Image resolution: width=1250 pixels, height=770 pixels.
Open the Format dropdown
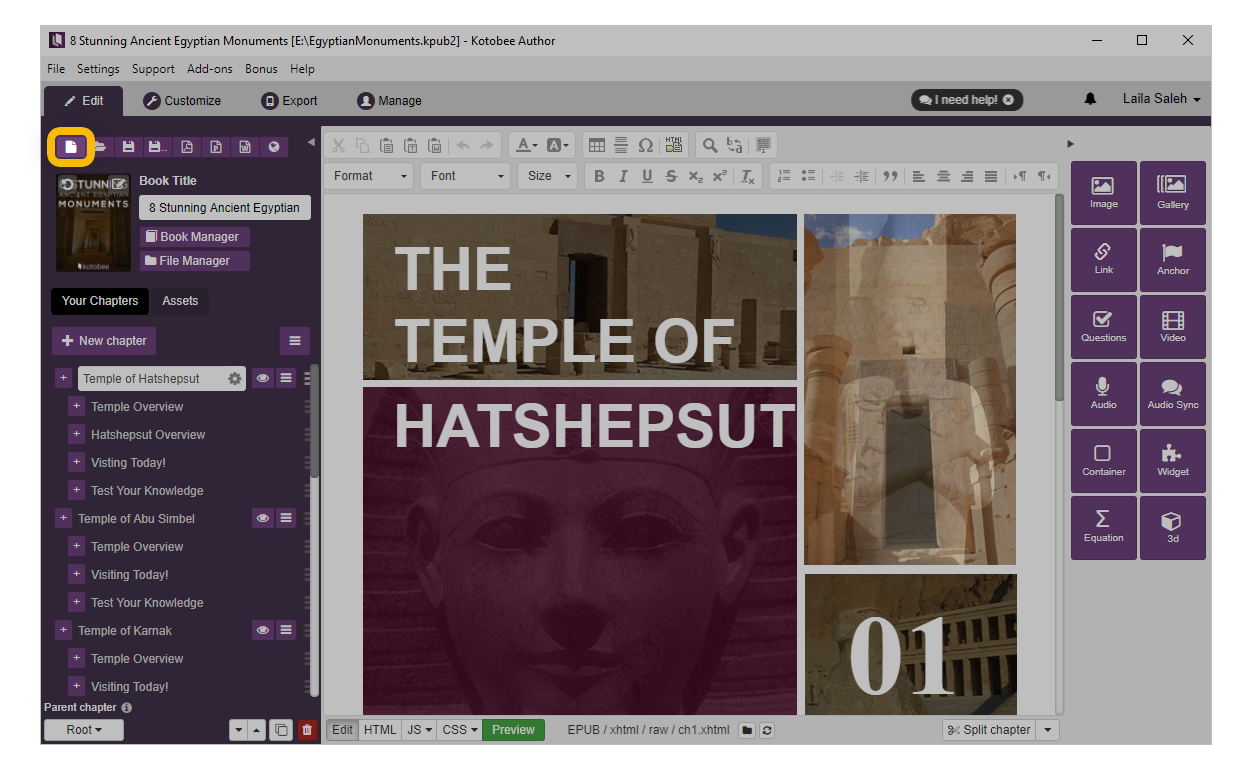372,176
